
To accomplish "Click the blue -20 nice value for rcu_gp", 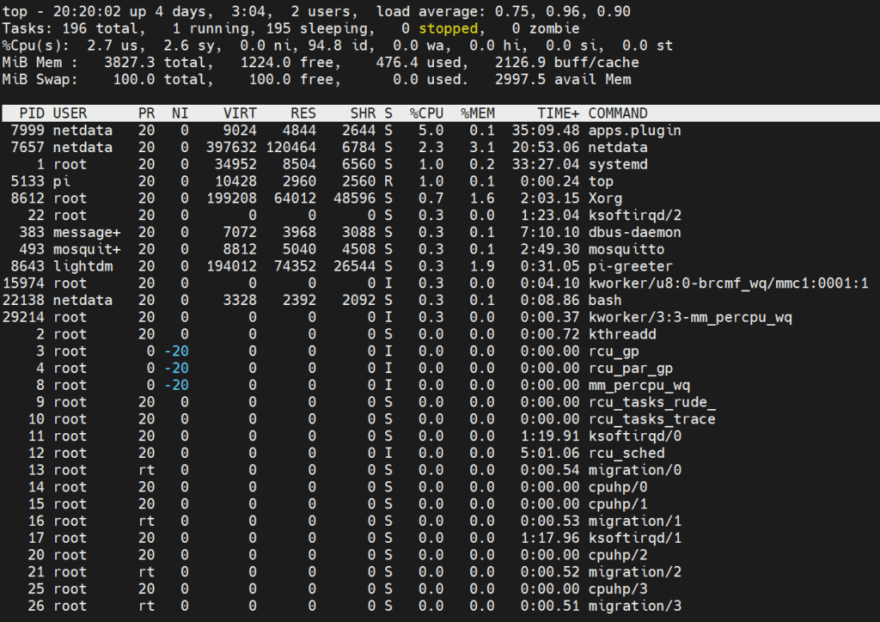I will tap(176, 351).
